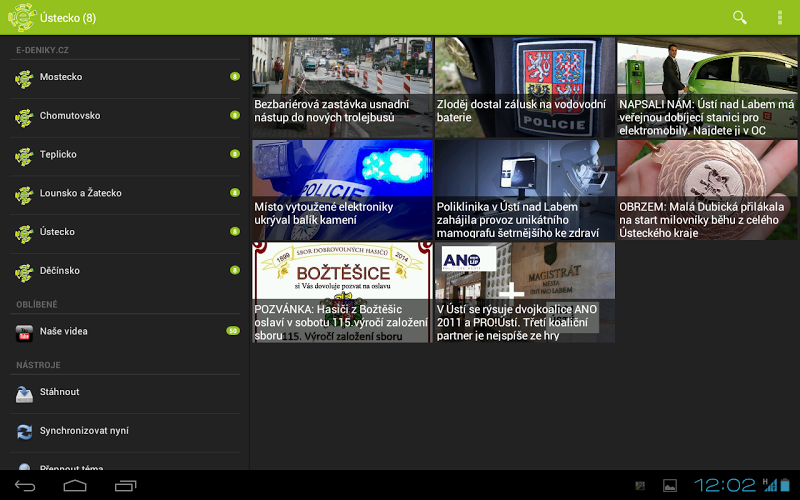
Task: Click the Synchronizovat nyní sync arrows icon
Action: (x=24, y=432)
